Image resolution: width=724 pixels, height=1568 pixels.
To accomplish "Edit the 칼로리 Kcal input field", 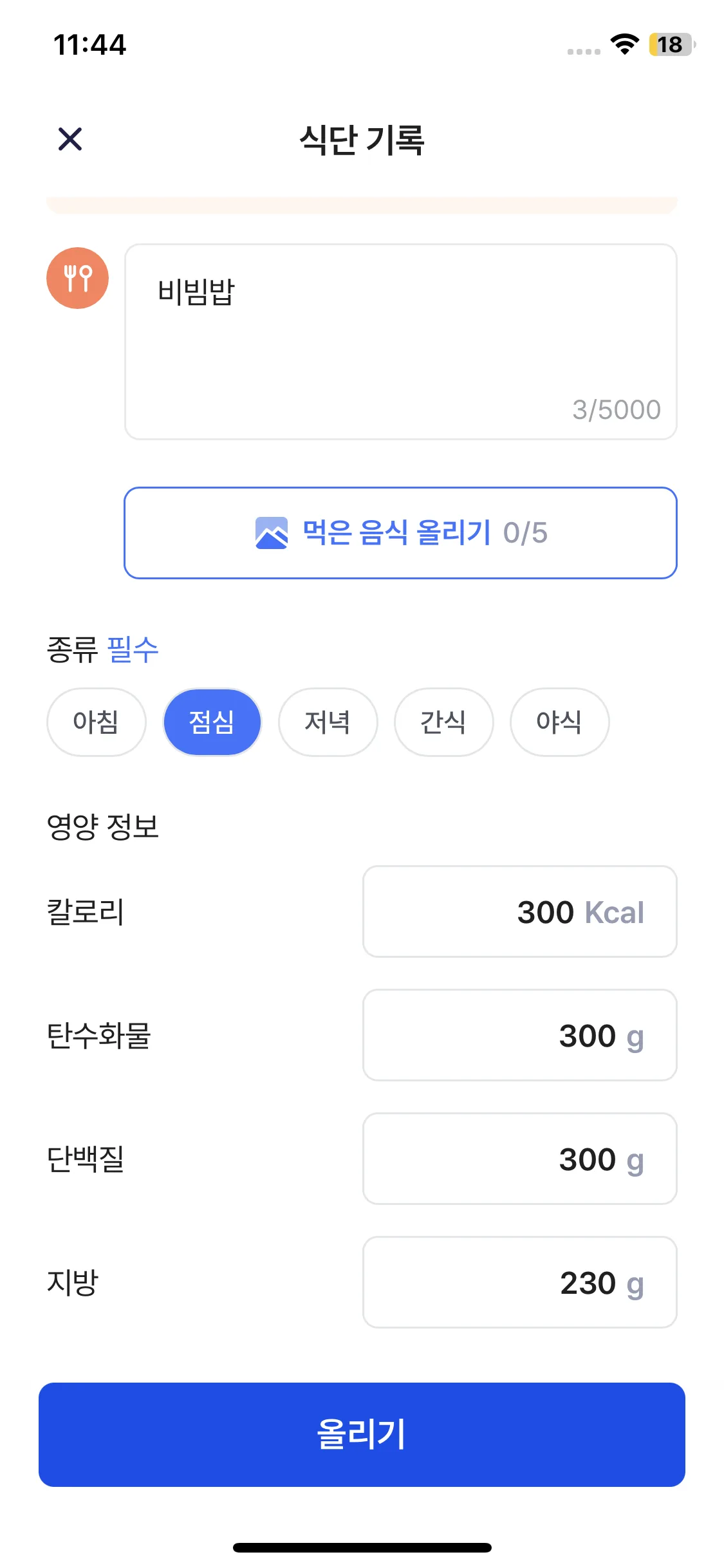I will [519, 911].
